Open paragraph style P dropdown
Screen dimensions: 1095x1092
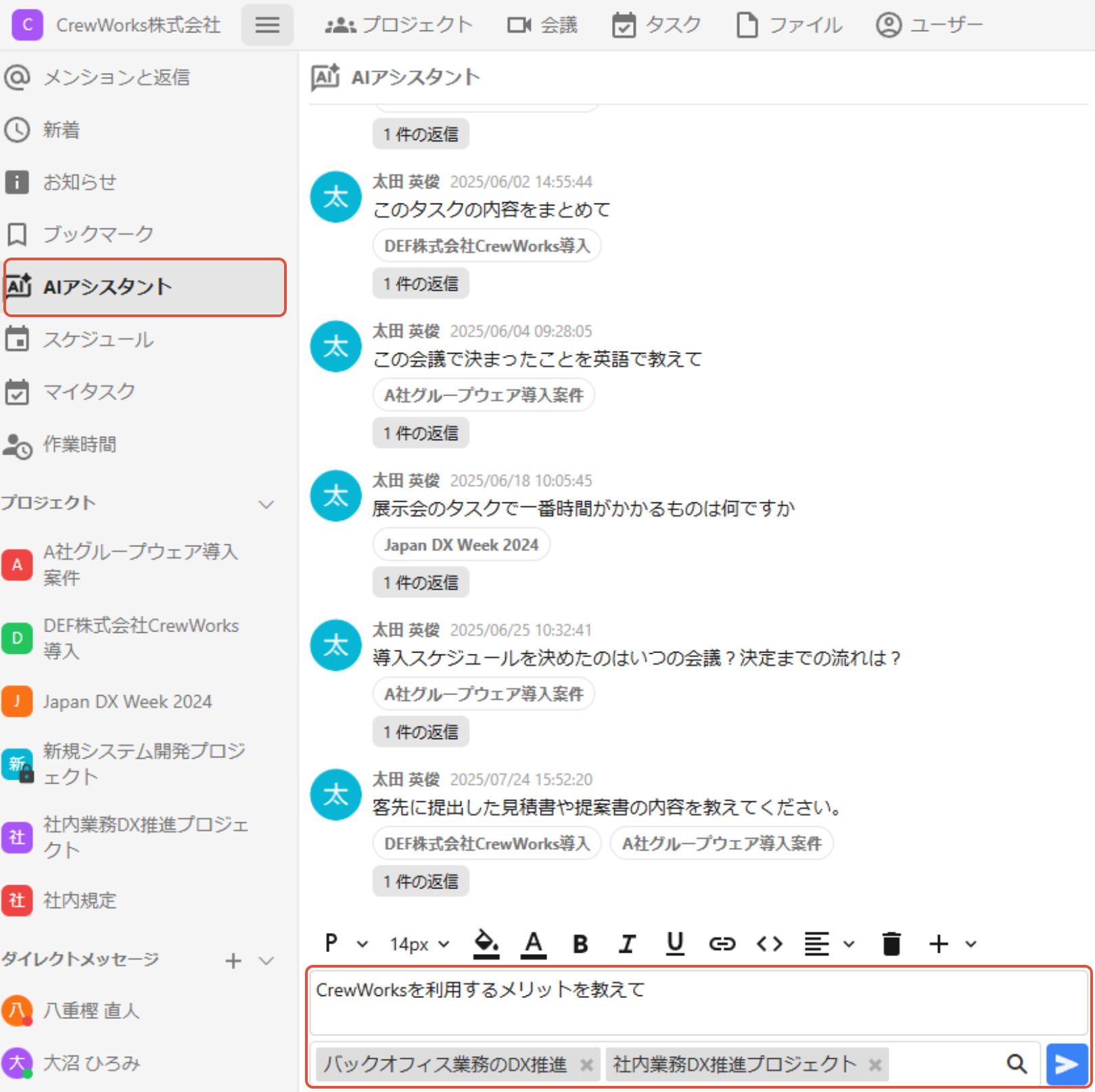coord(346,943)
